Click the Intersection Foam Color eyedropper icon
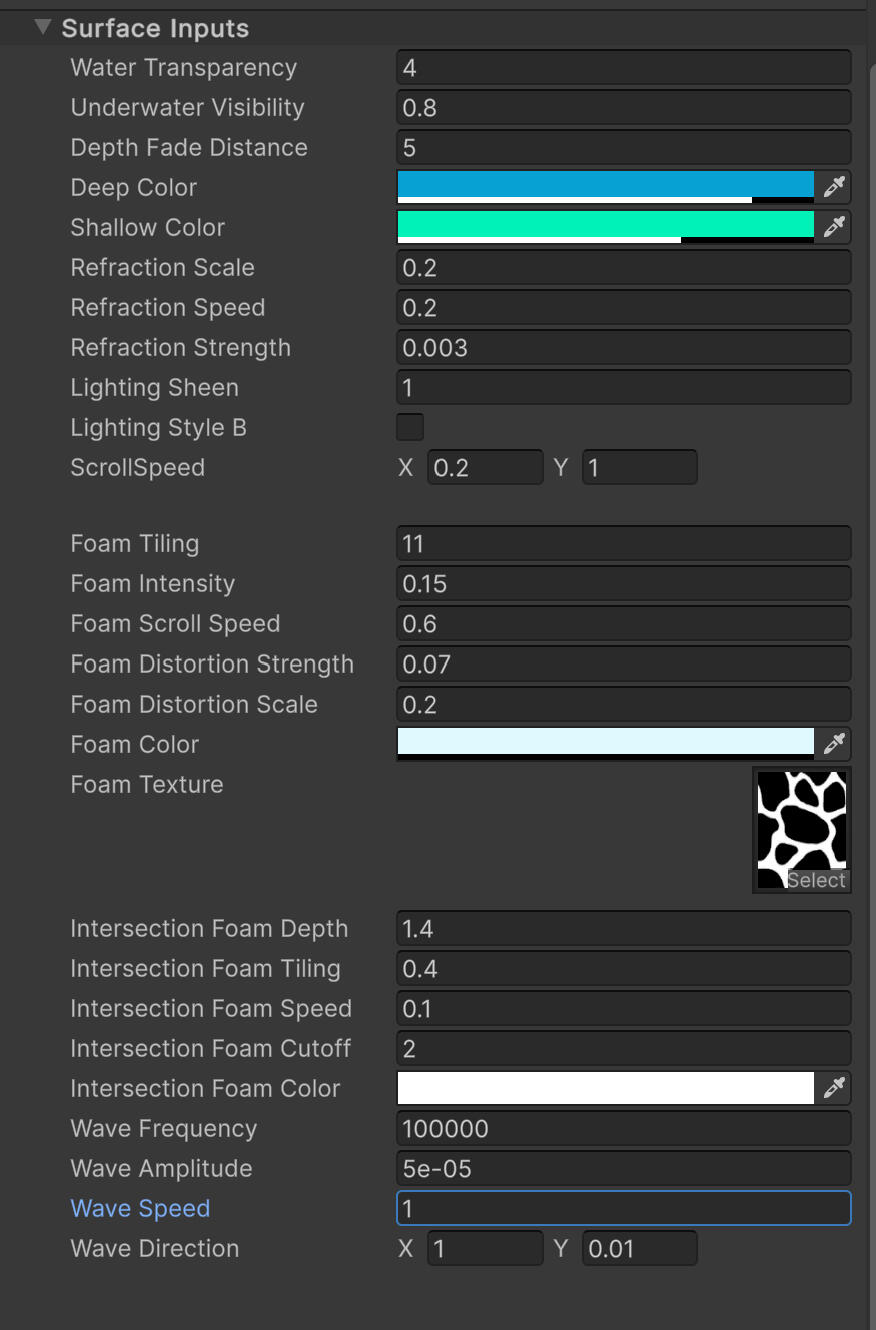 [x=833, y=1088]
